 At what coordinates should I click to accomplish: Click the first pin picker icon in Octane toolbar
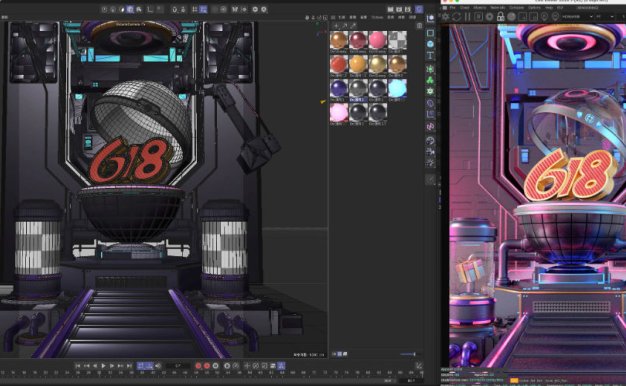(x=545, y=17)
